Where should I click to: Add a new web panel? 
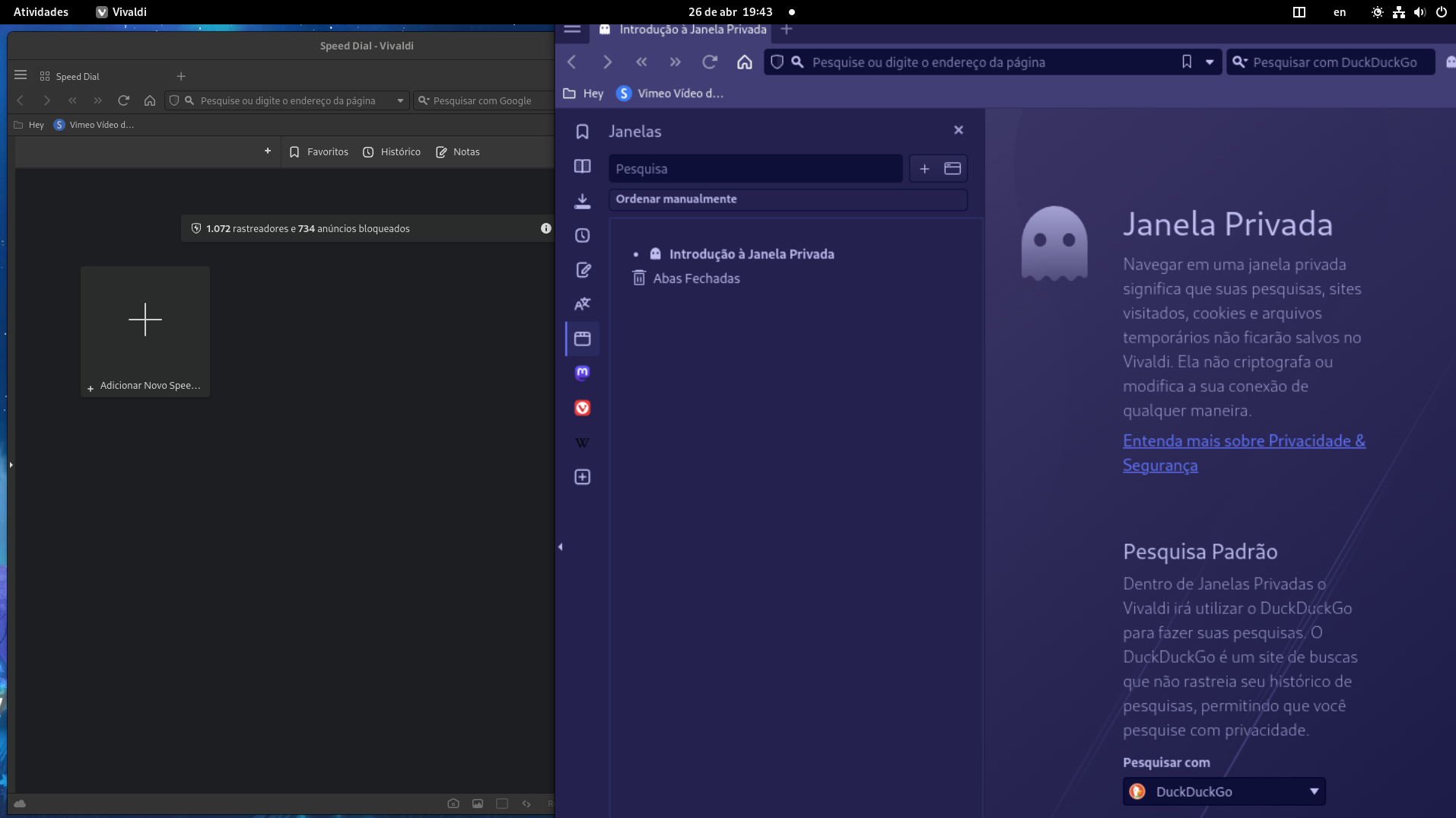point(582,477)
